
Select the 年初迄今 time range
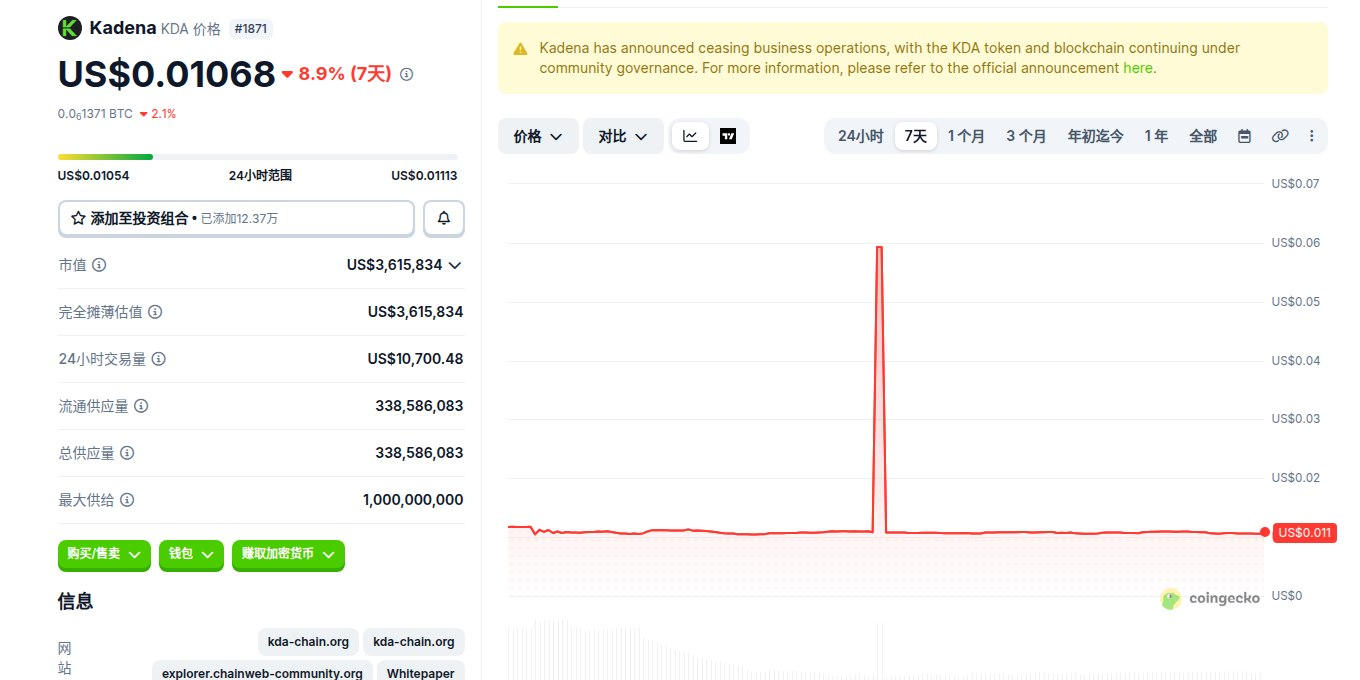(x=1095, y=136)
